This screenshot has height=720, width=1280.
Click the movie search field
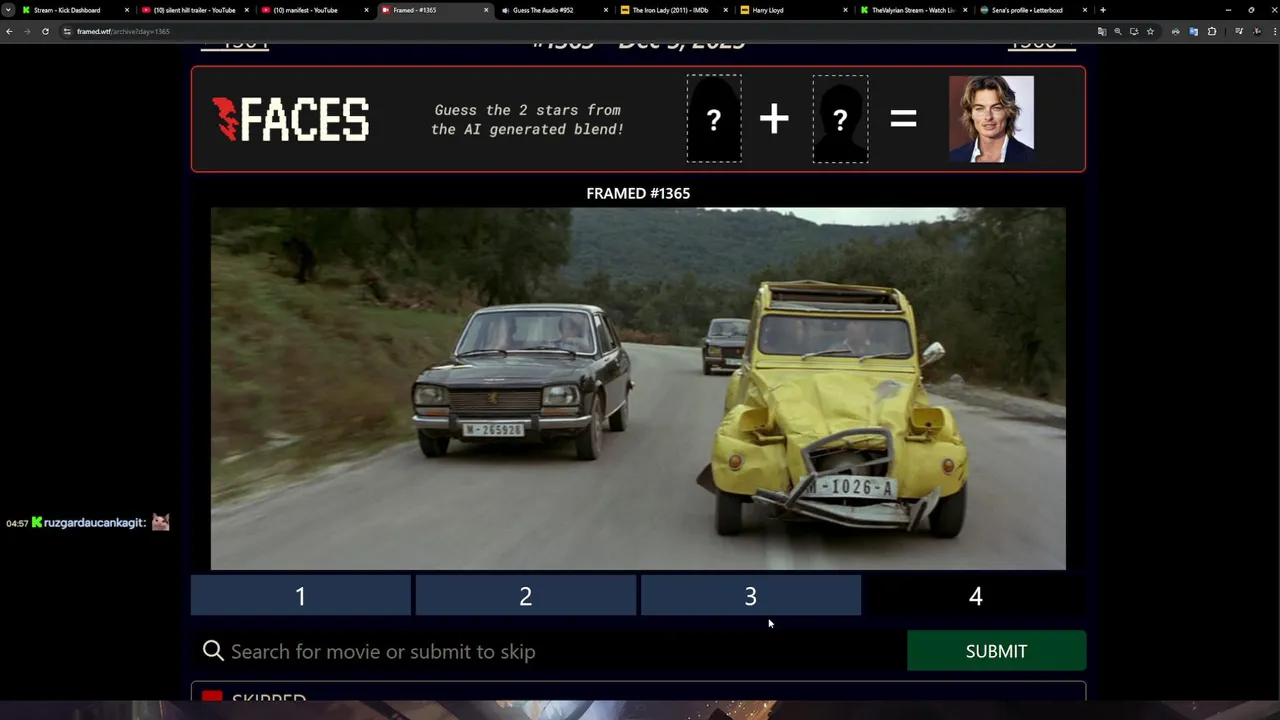tap(548, 651)
